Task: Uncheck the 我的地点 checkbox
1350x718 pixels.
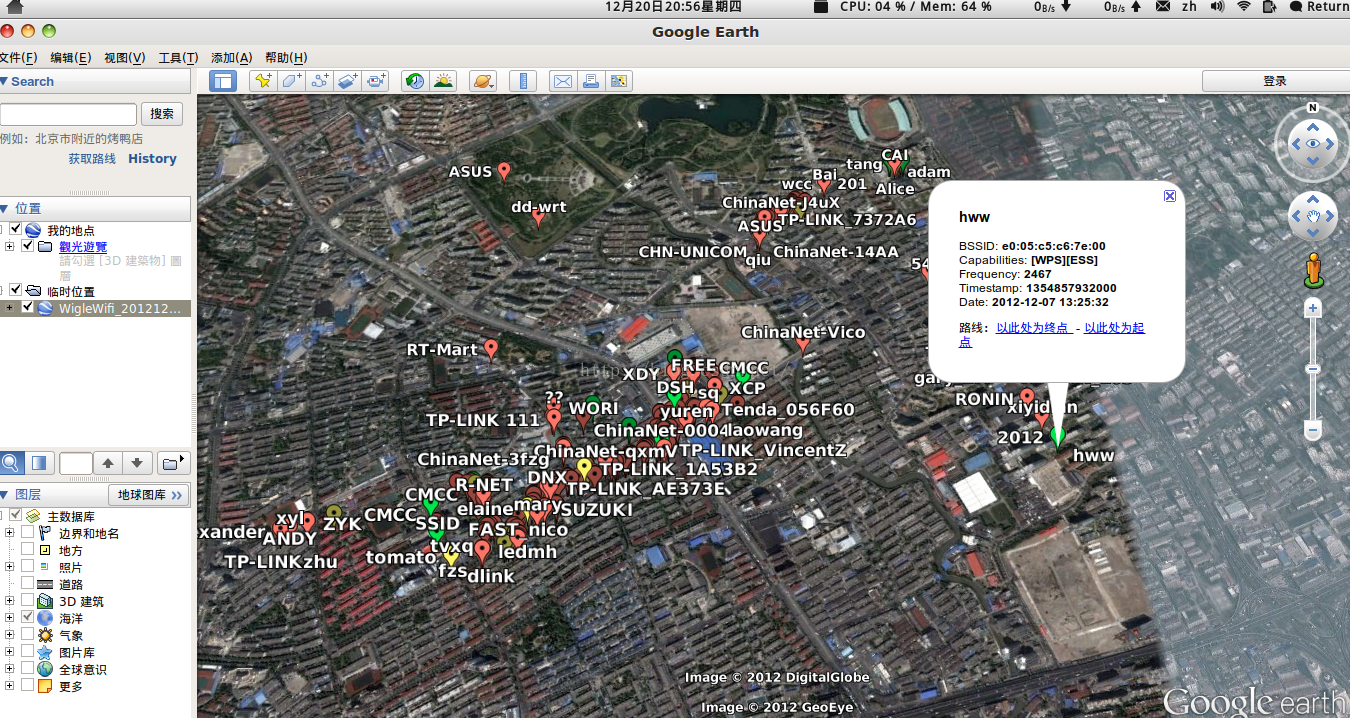Action: [15, 230]
